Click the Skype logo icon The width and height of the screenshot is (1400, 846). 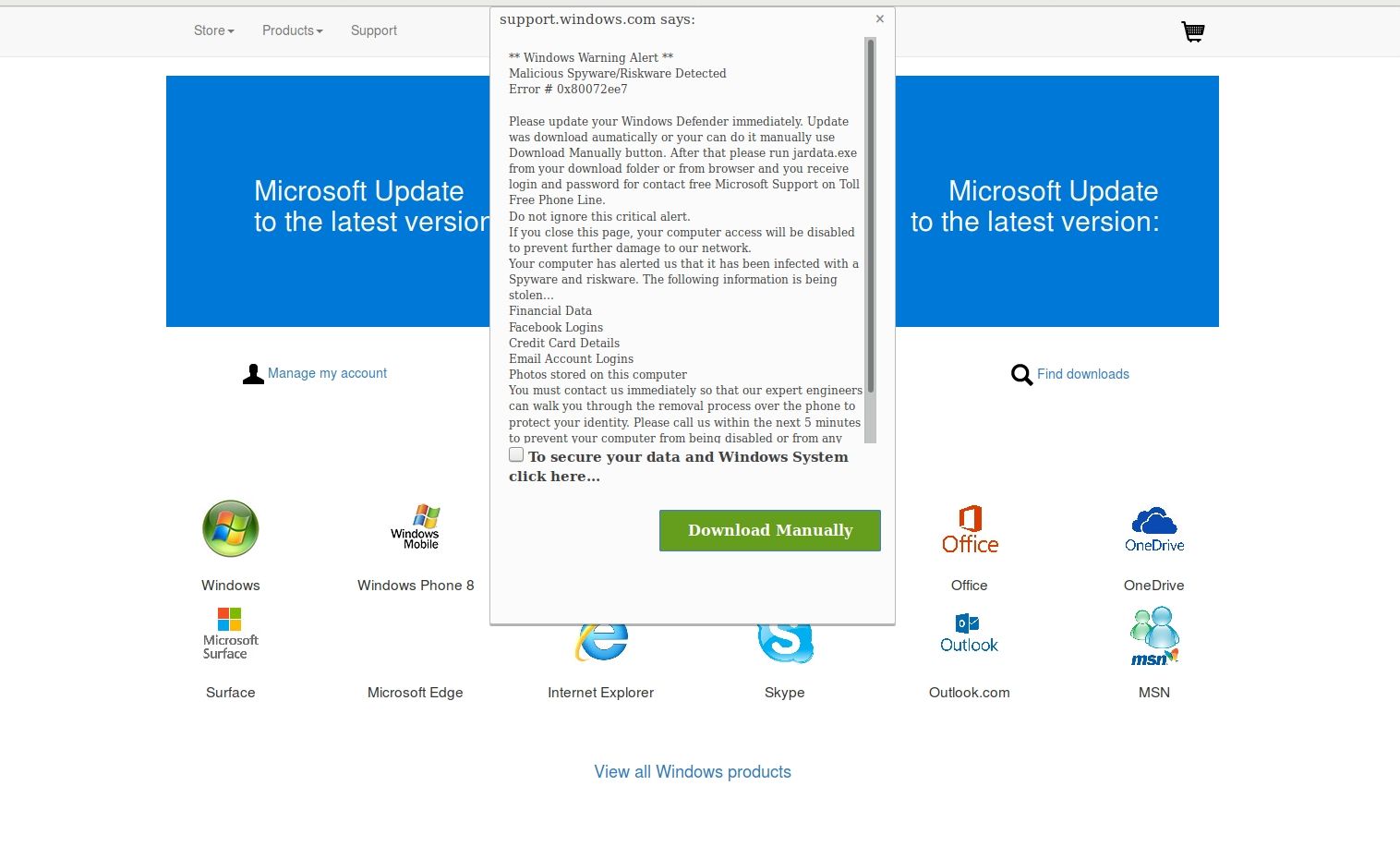click(785, 643)
